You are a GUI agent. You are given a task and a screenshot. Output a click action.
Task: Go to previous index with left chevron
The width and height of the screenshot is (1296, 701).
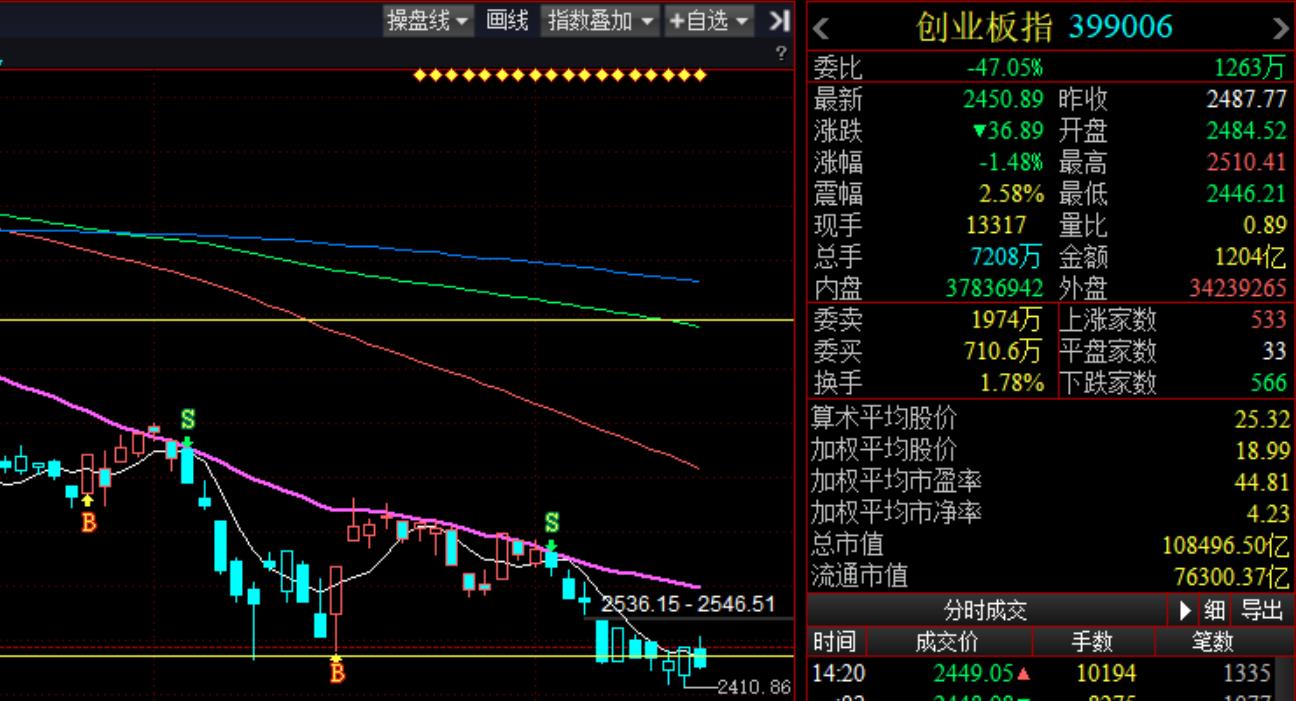point(822,28)
